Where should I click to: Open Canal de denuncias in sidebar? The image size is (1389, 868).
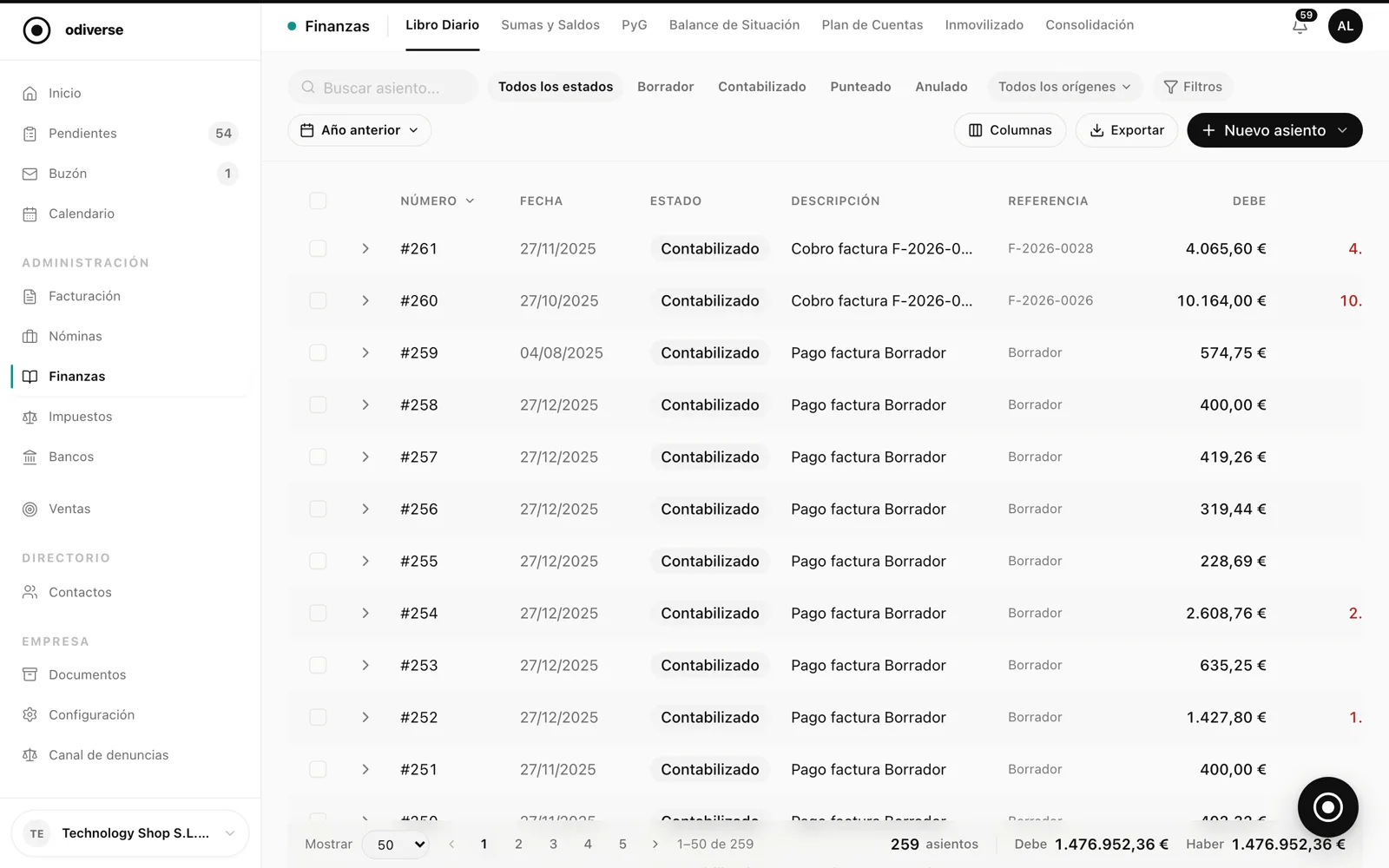pos(130,755)
